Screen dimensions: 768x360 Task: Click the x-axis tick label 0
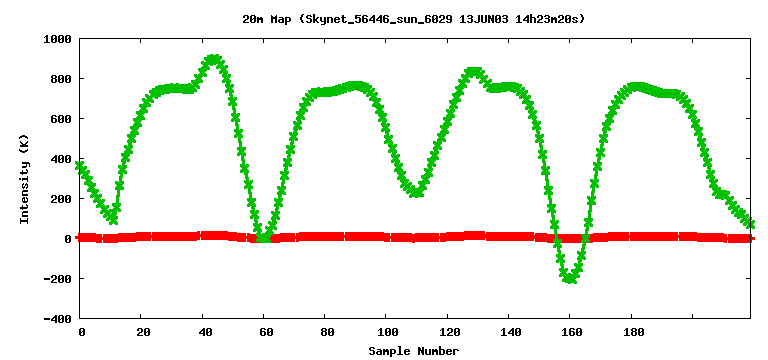point(82,333)
